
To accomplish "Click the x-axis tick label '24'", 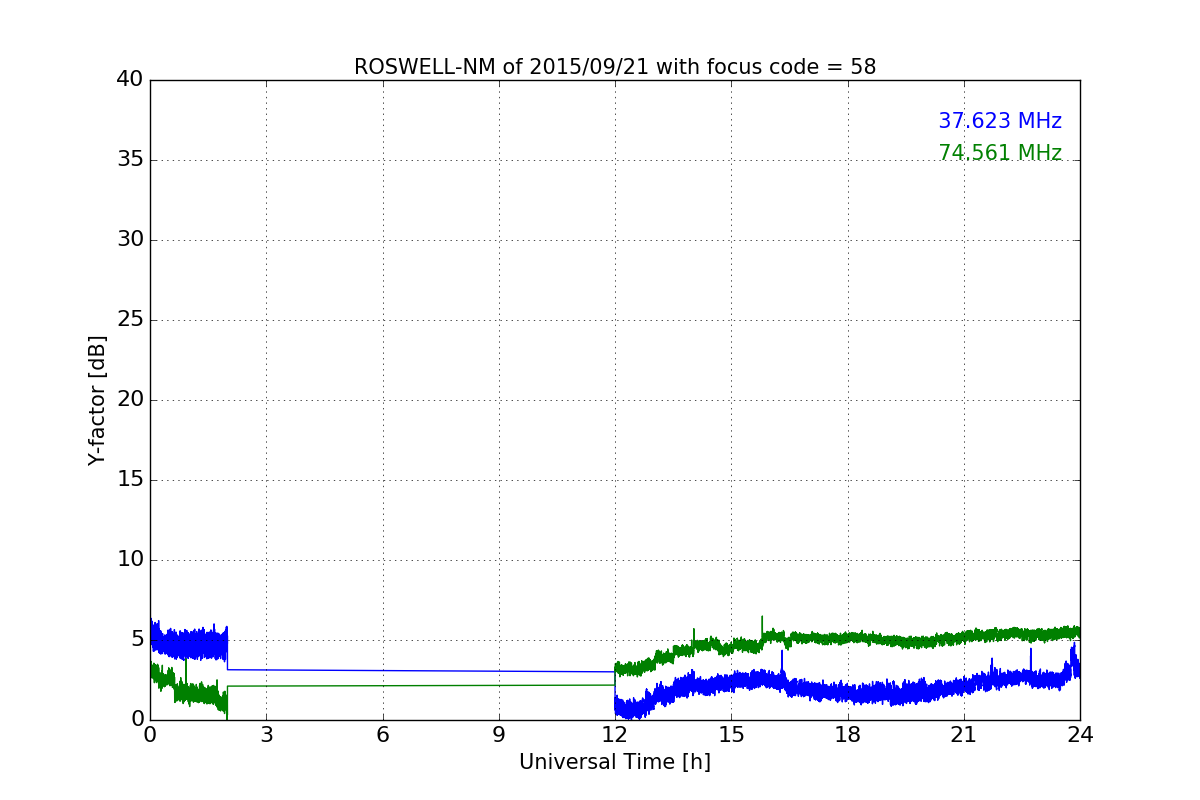I will pos(1080,735).
